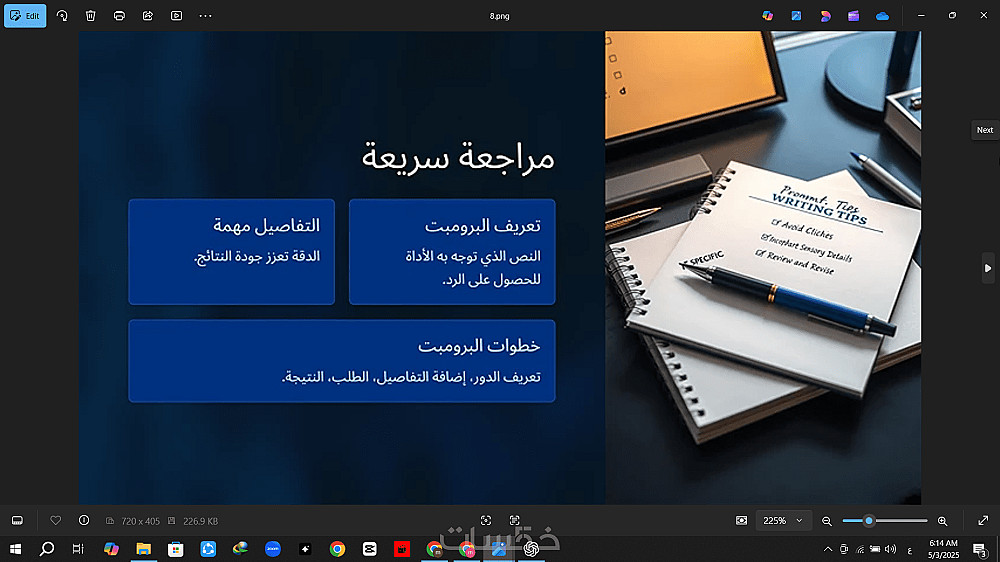The height and width of the screenshot is (562, 1000).
Task: Click the visual search scan icon
Action: pyautogui.click(x=486, y=521)
